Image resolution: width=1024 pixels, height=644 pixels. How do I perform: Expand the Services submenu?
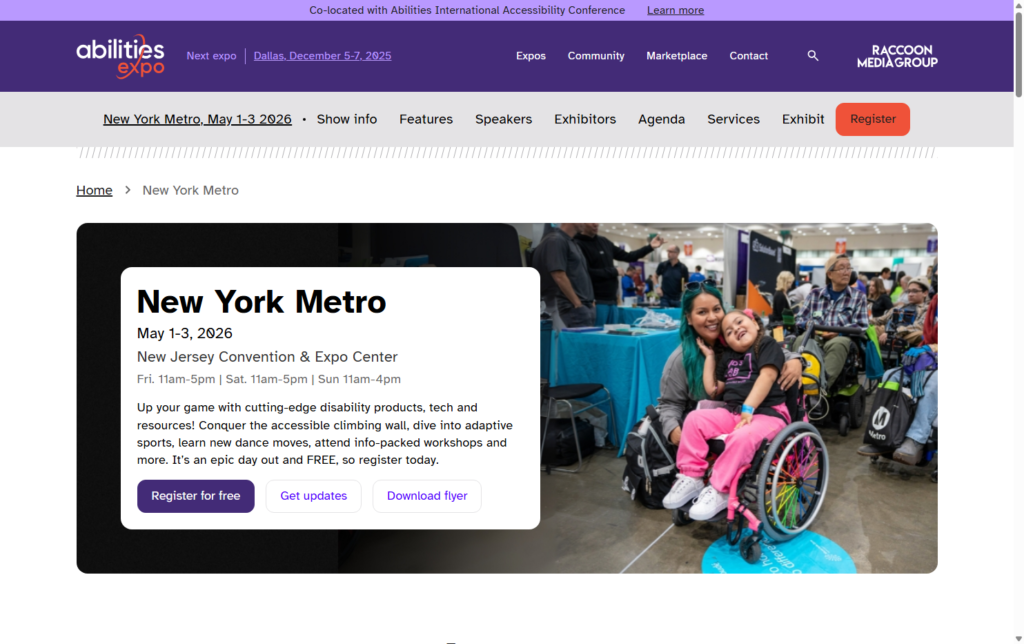[x=733, y=120]
